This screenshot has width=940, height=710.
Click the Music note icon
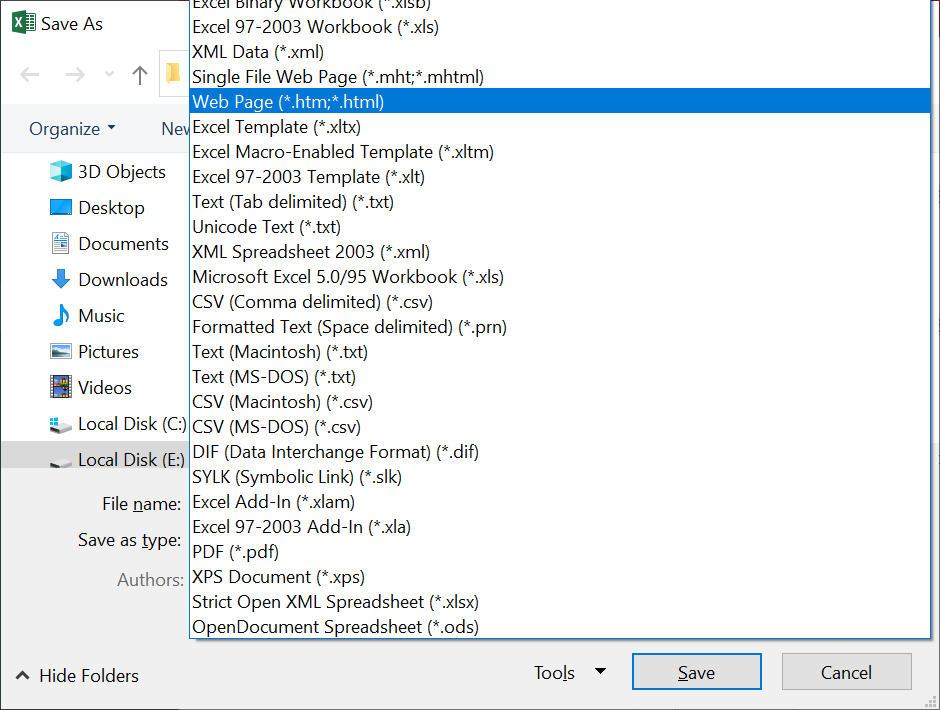[x=61, y=315]
